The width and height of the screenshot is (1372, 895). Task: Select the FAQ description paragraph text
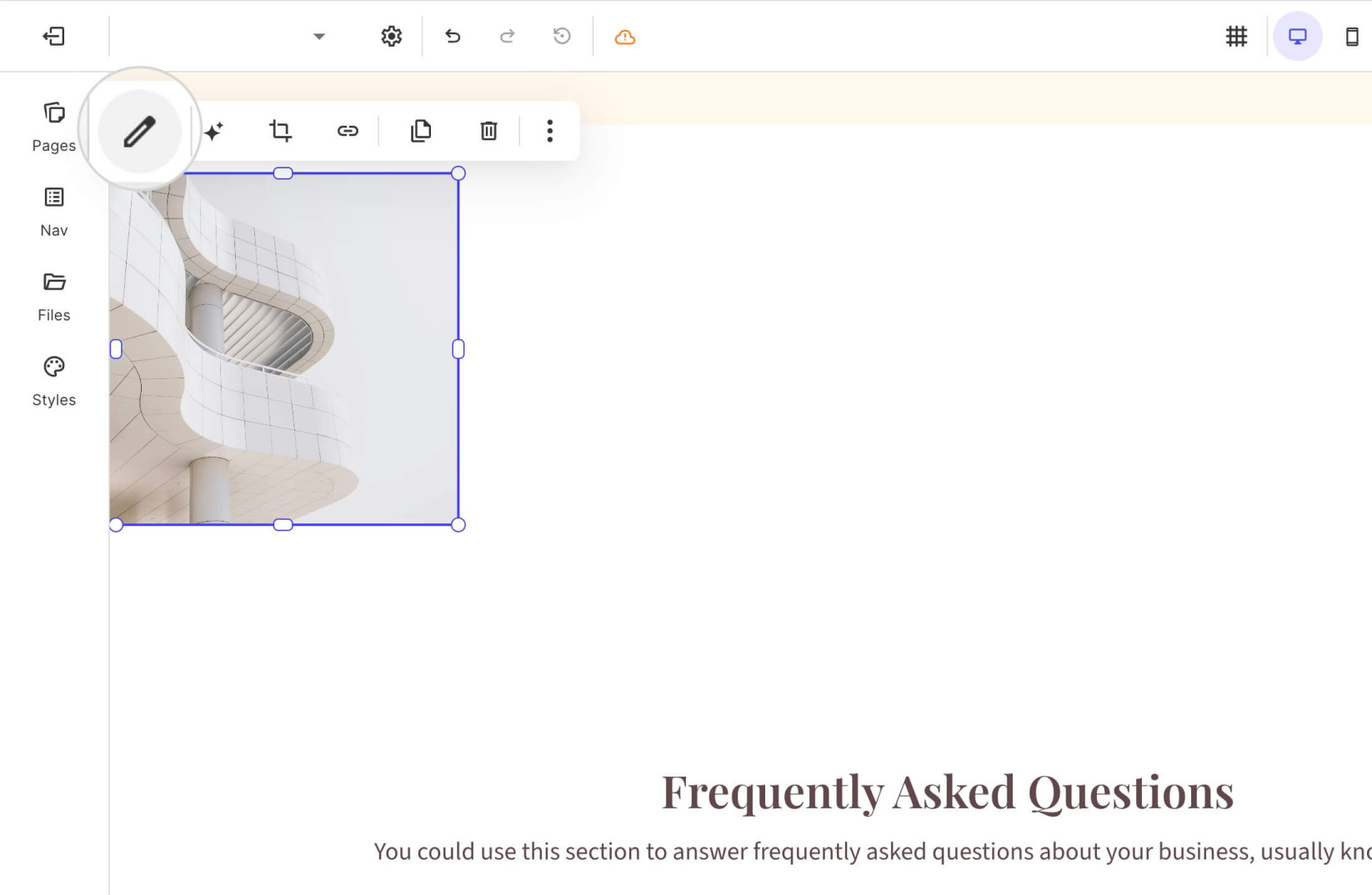click(x=873, y=852)
